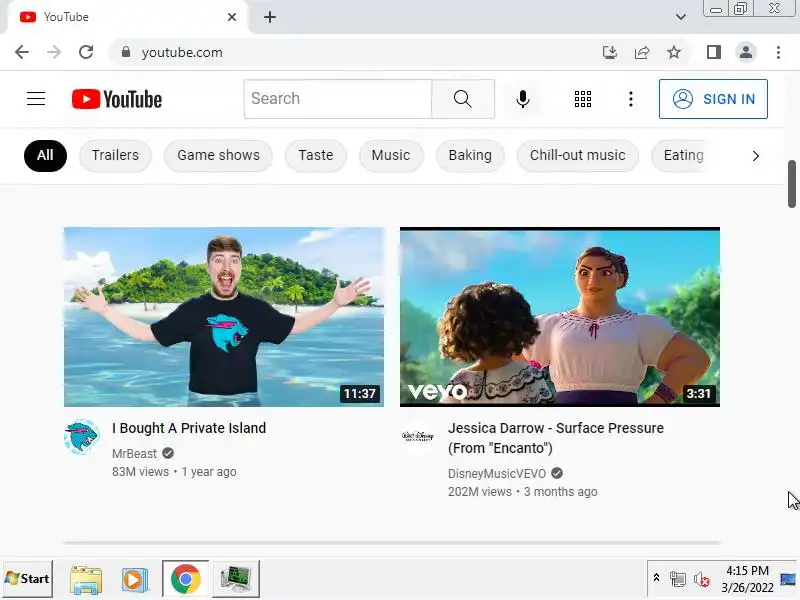Viewport: 800px width, 600px height.
Task: Click the magnifier search button
Action: click(463, 99)
